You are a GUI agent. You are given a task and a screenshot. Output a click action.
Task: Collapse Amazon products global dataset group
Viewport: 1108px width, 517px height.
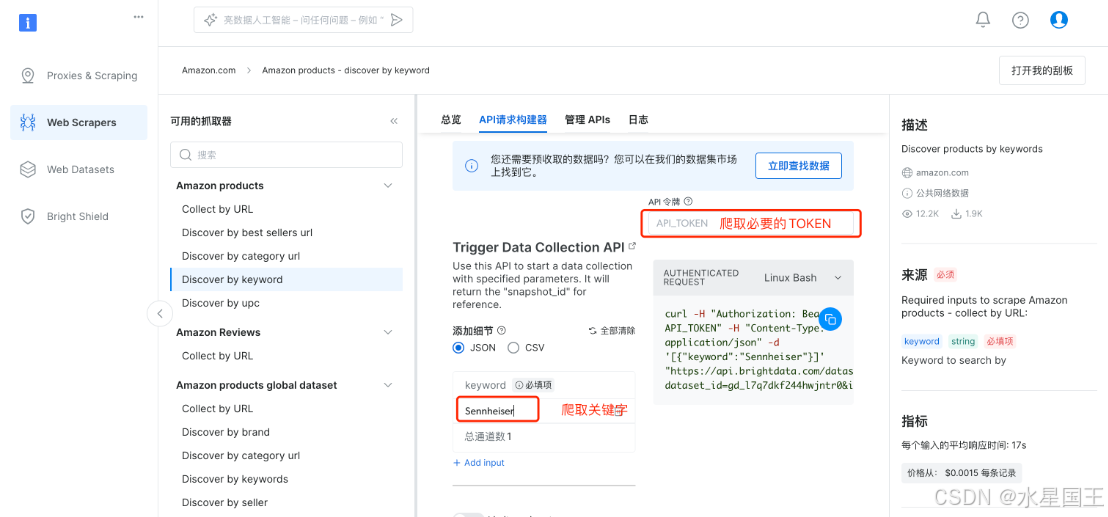pyautogui.click(x=387, y=385)
